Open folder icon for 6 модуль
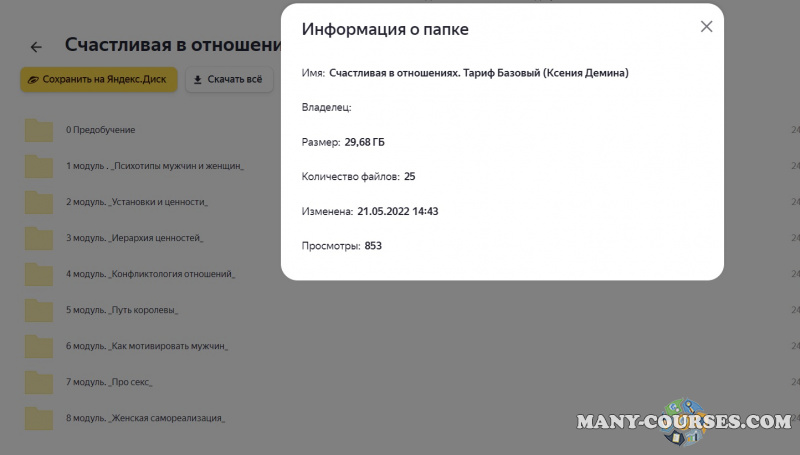800x455 pixels. 39,347
